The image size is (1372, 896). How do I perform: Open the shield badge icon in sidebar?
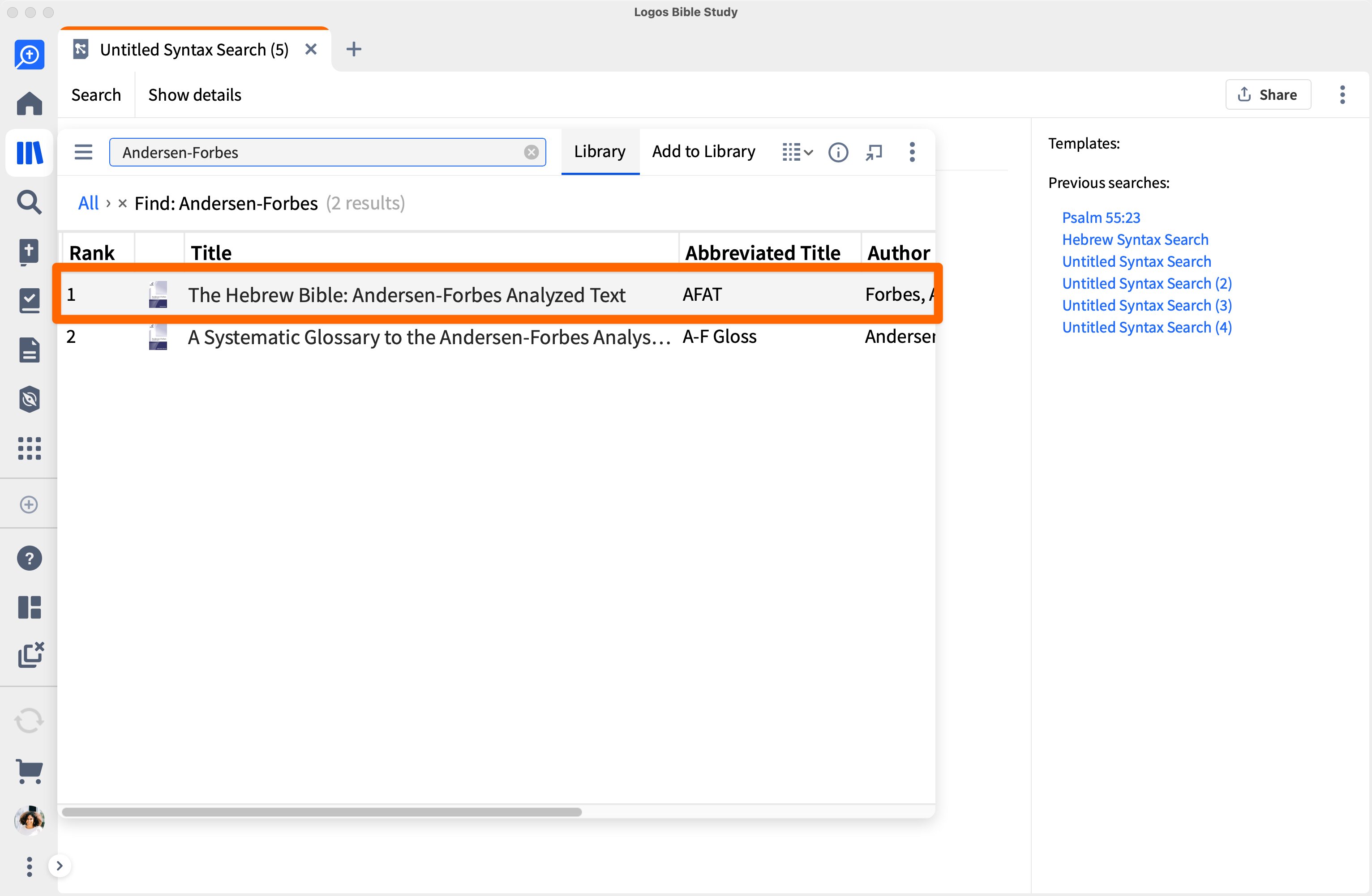[x=30, y=399]
